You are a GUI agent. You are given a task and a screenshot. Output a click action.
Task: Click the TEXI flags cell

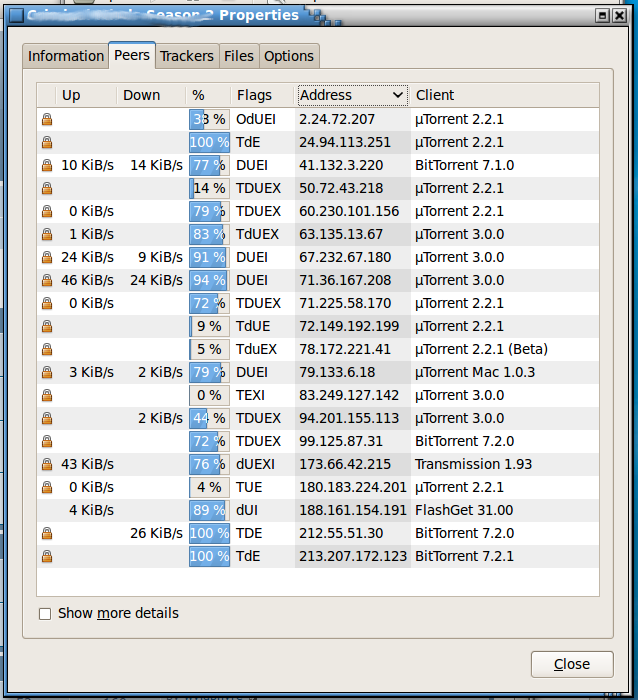[x=250, y=395]
